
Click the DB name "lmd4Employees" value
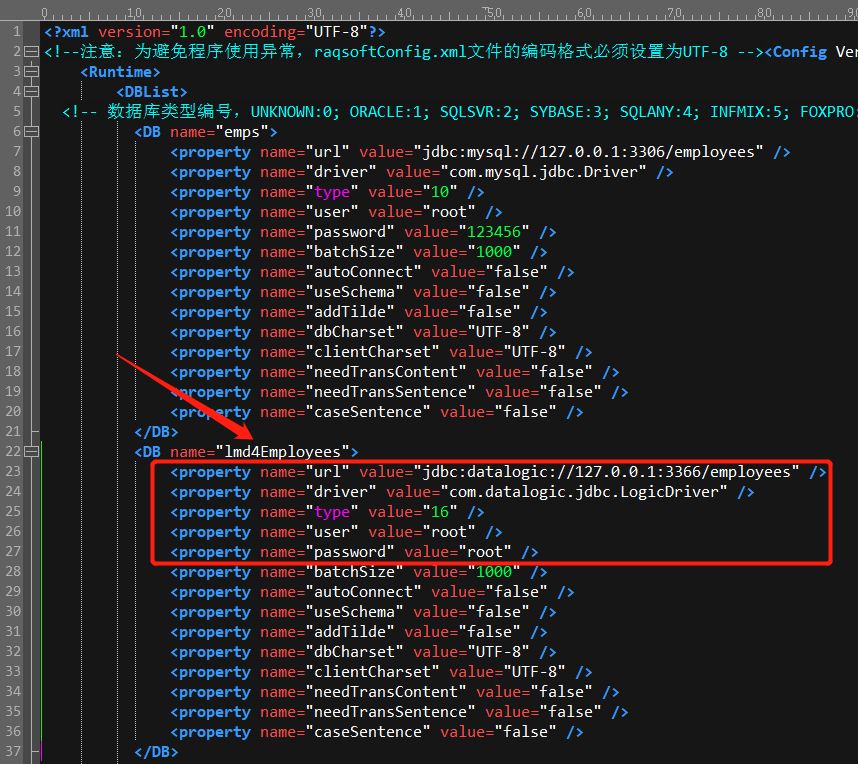point(282,452)
